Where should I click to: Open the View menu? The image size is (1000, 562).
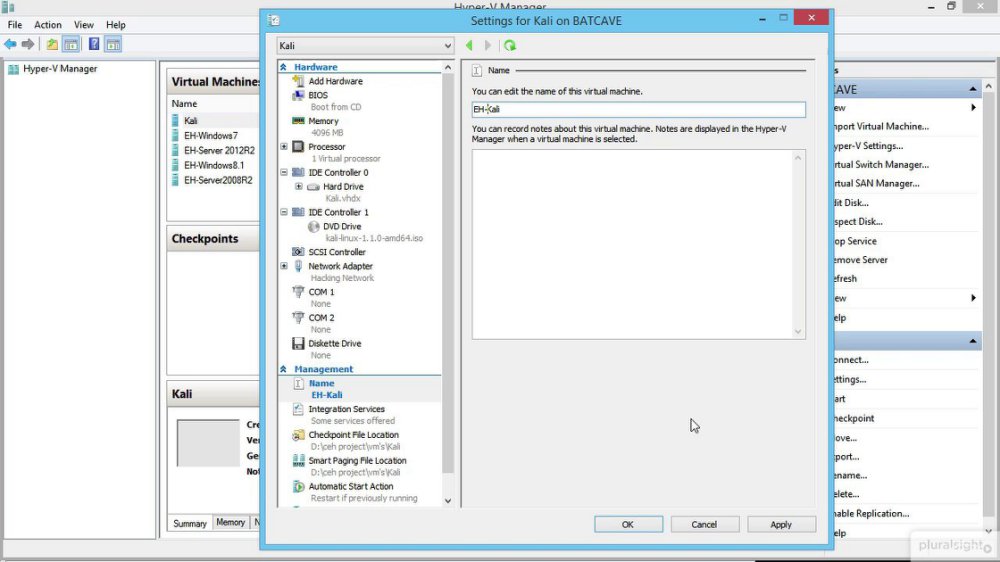tap(84, 25)
